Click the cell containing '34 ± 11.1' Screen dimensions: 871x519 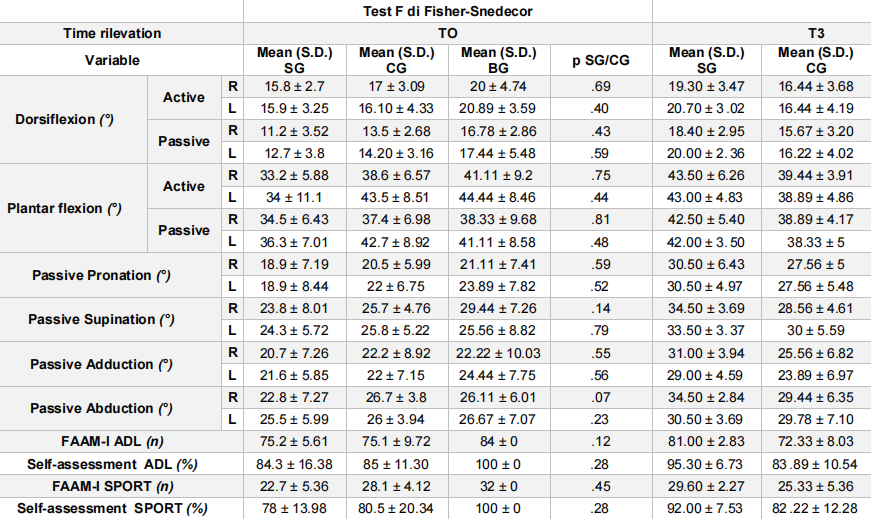point(296,197)
